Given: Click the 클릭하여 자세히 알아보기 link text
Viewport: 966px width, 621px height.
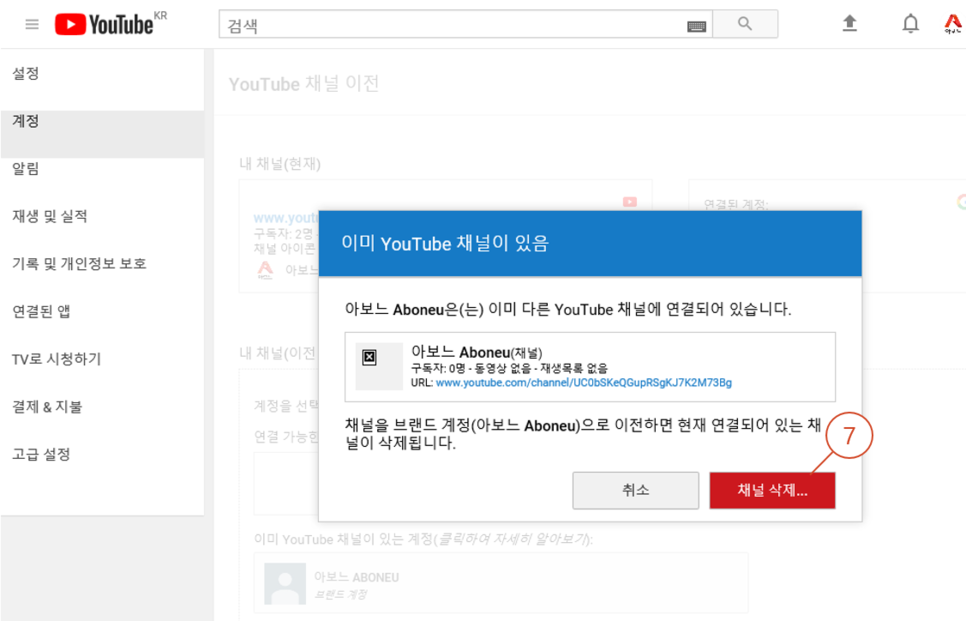Looking at the screenshot, I should point(513,540).
